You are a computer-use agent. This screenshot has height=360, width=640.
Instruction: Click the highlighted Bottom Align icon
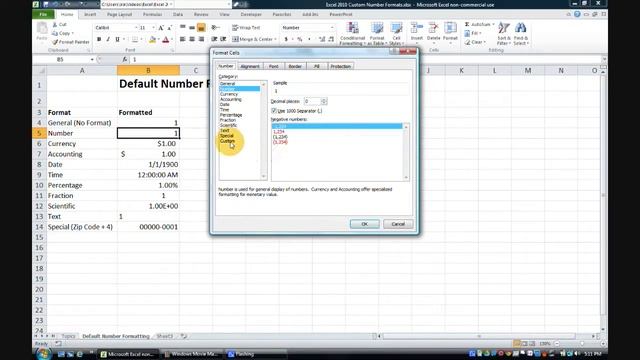tap(201, 28)
